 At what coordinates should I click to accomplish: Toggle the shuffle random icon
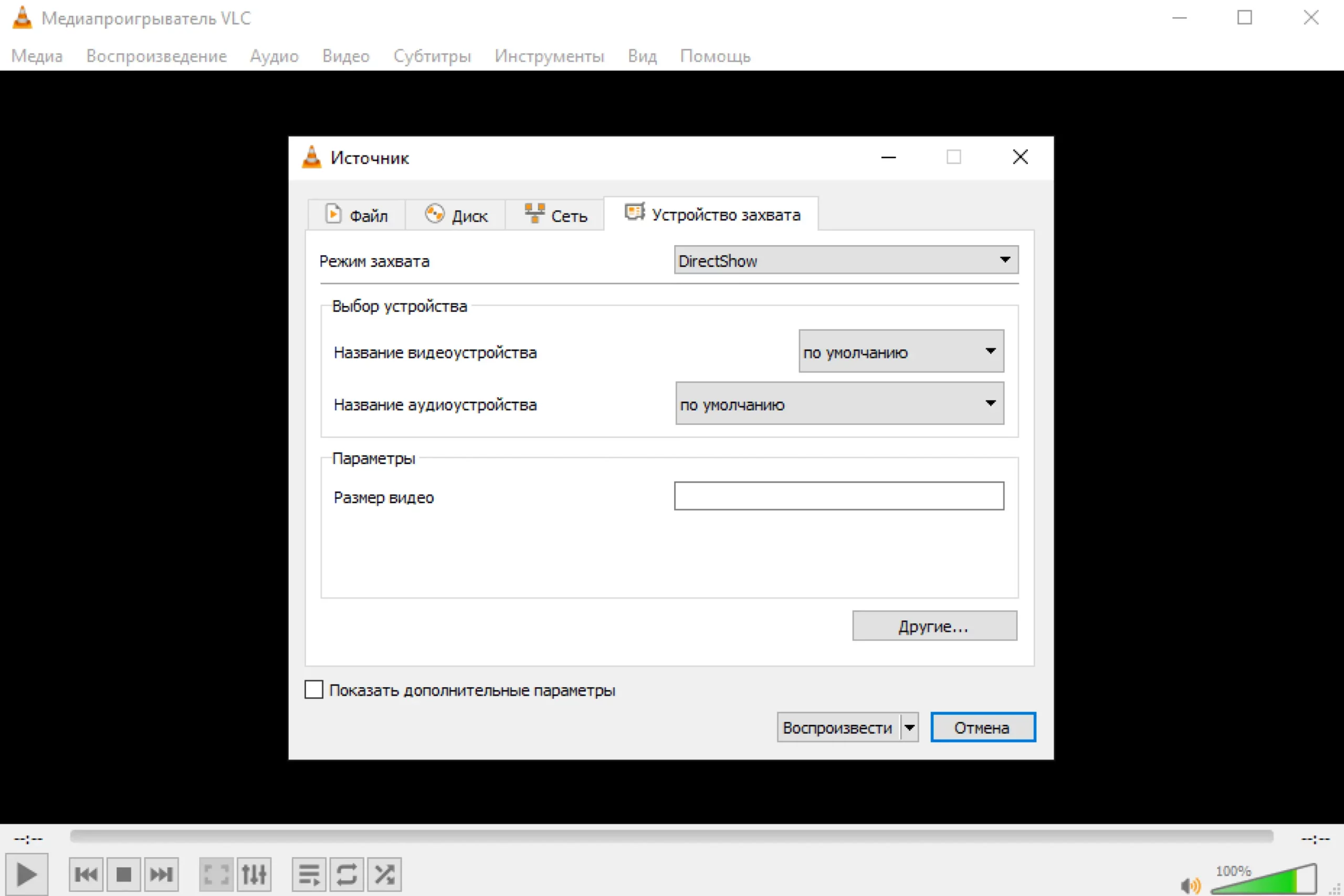coord(384,874)
